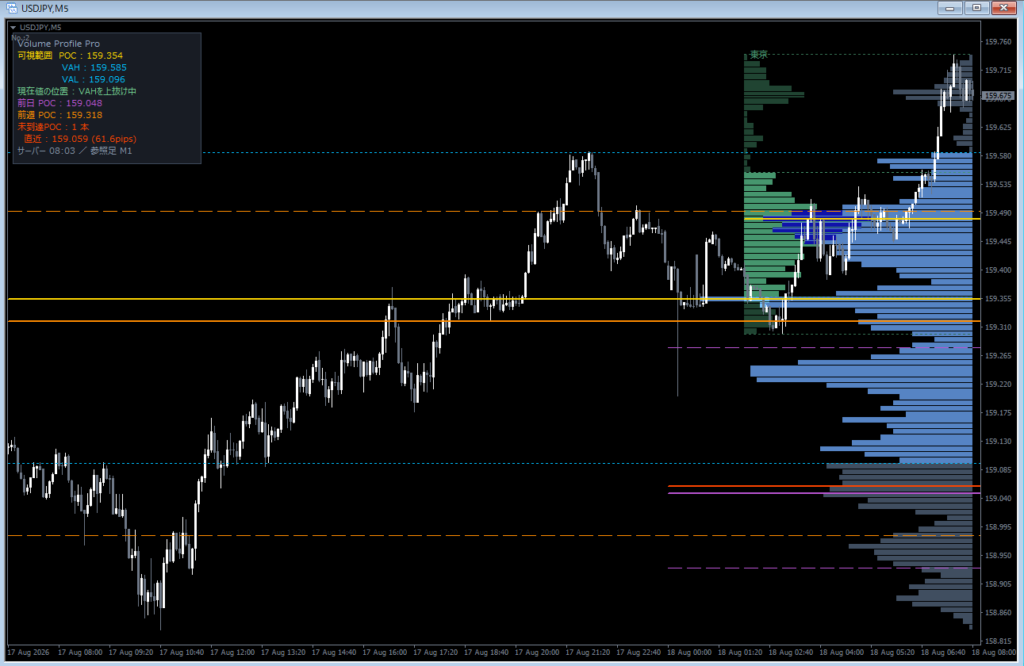Click the "サーバー 08:03 / 参照足 M1" line
The width and height of the screenshot is (1024, 666).
(74, 151)
